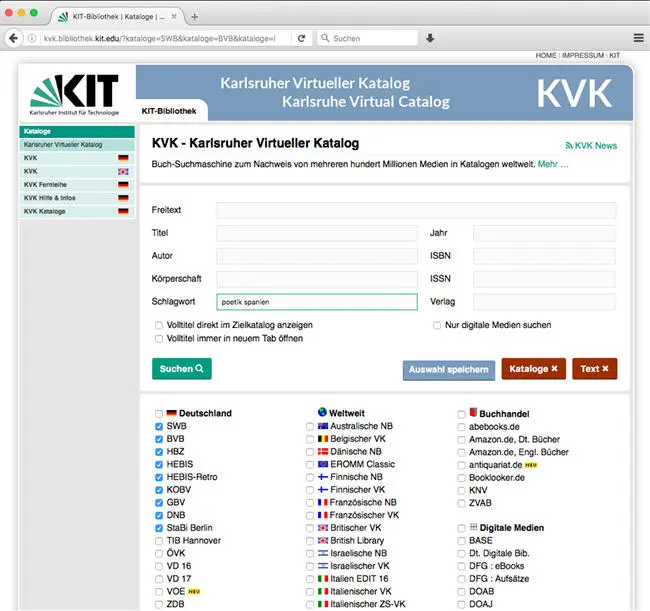650x611 pixels.
Task: Click the browser Suchen search box
Action: [x=367, y=38]
